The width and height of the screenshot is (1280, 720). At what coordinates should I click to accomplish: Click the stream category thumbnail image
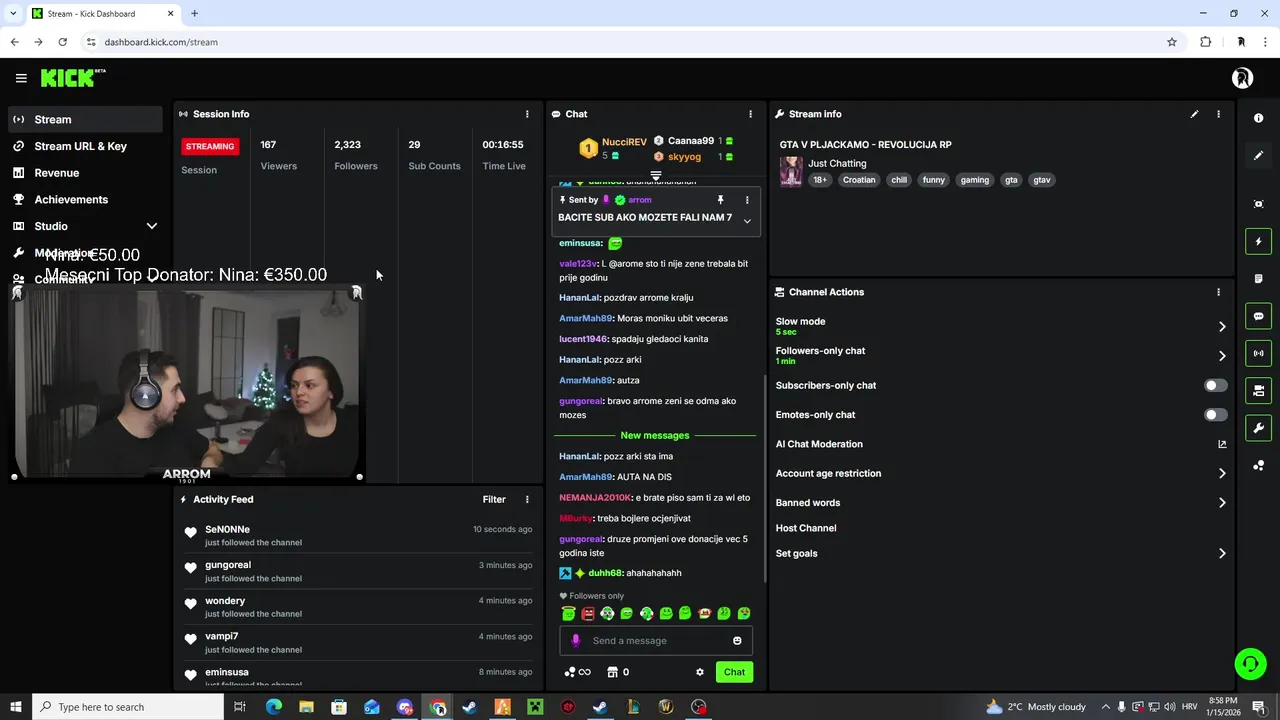point(791,171)
